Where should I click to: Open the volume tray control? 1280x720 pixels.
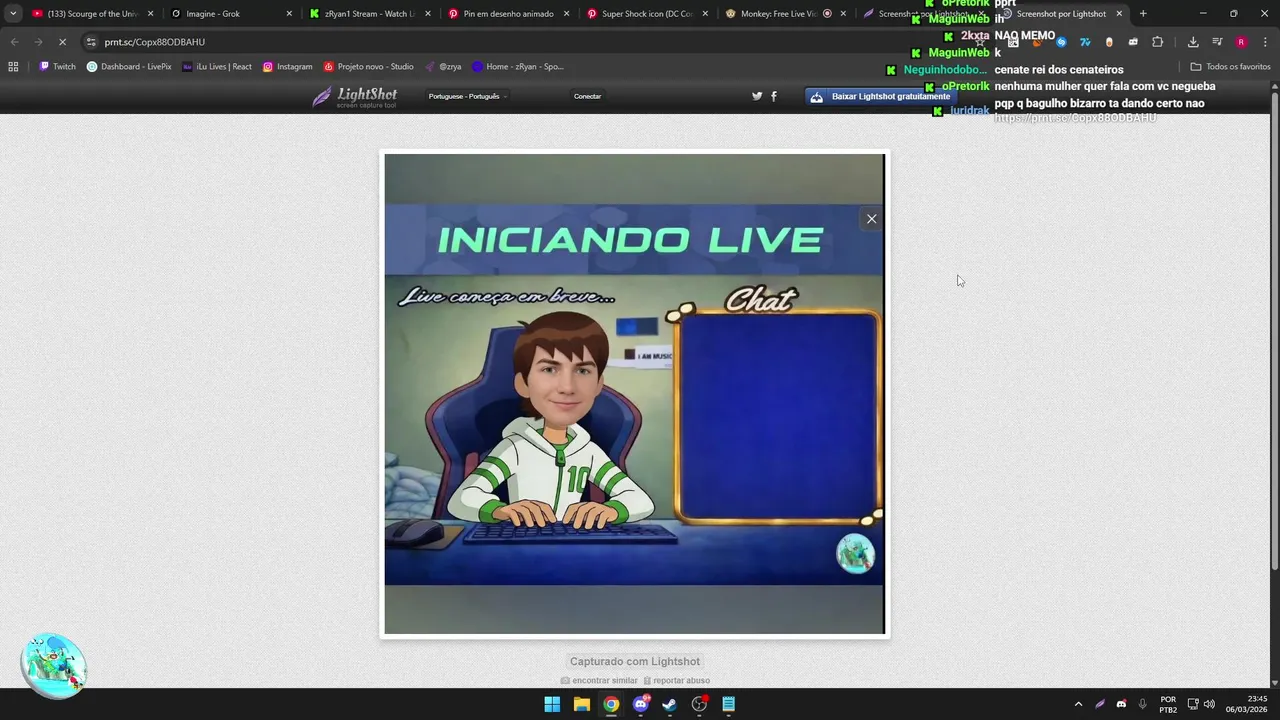[1209, 704]
